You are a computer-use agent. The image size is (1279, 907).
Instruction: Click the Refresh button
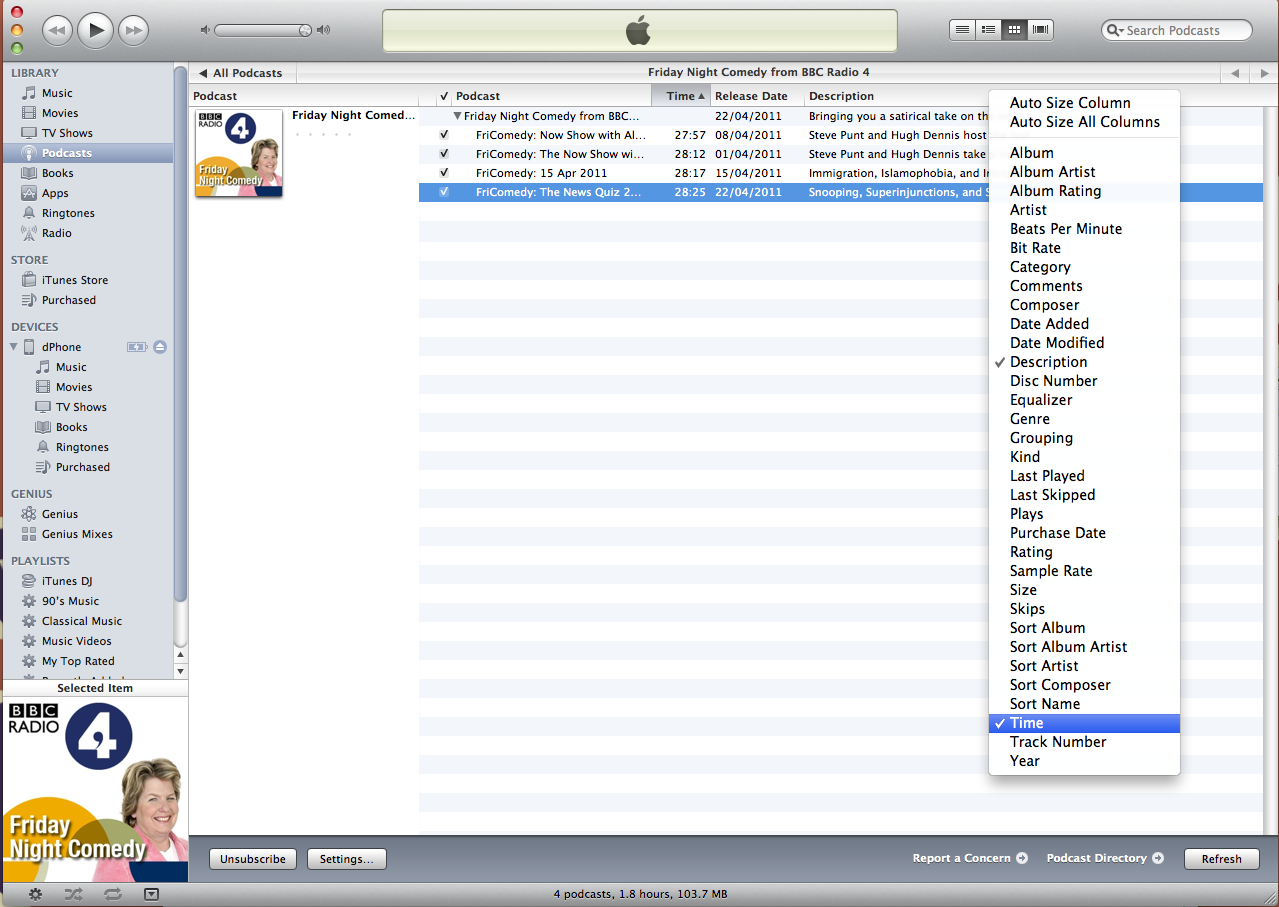(1221, 859)
